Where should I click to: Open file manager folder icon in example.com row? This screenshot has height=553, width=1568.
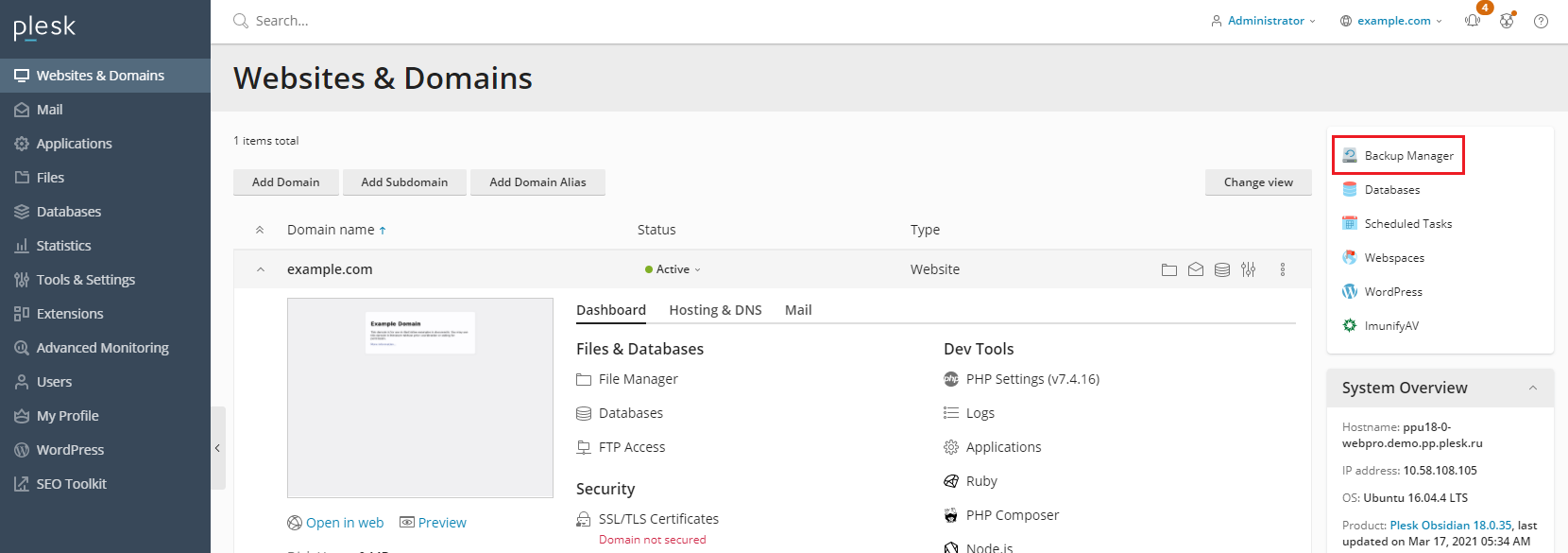click(1168, 269)
